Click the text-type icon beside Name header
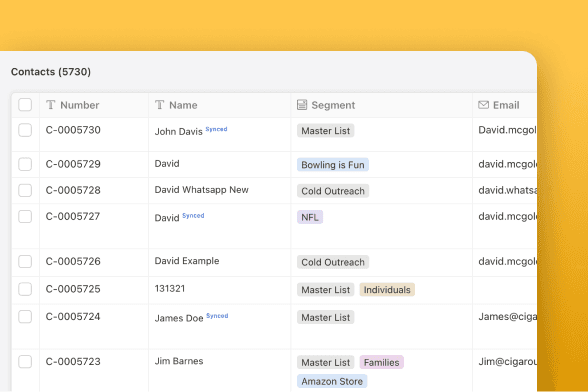 159,105
